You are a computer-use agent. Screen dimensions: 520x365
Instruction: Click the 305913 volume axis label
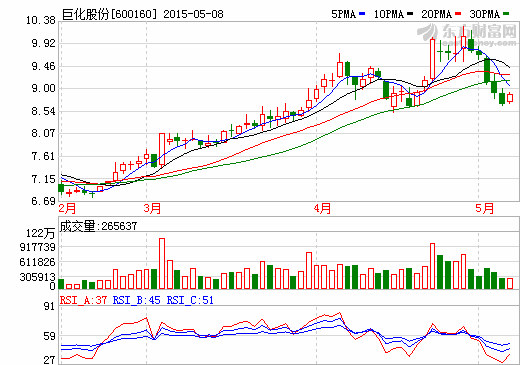coord(38,277)
